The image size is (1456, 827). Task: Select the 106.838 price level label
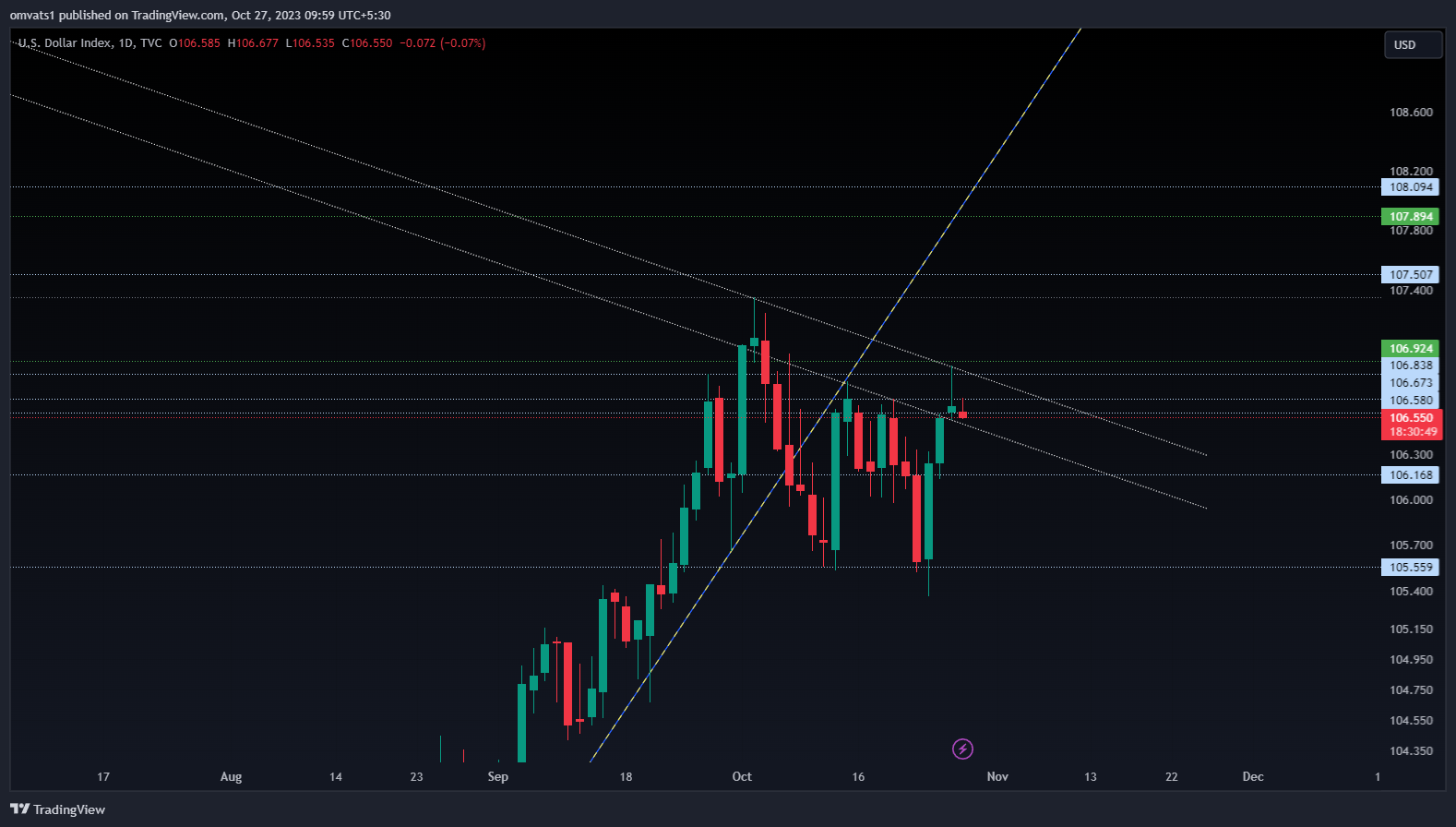[x=1411, y=366]
